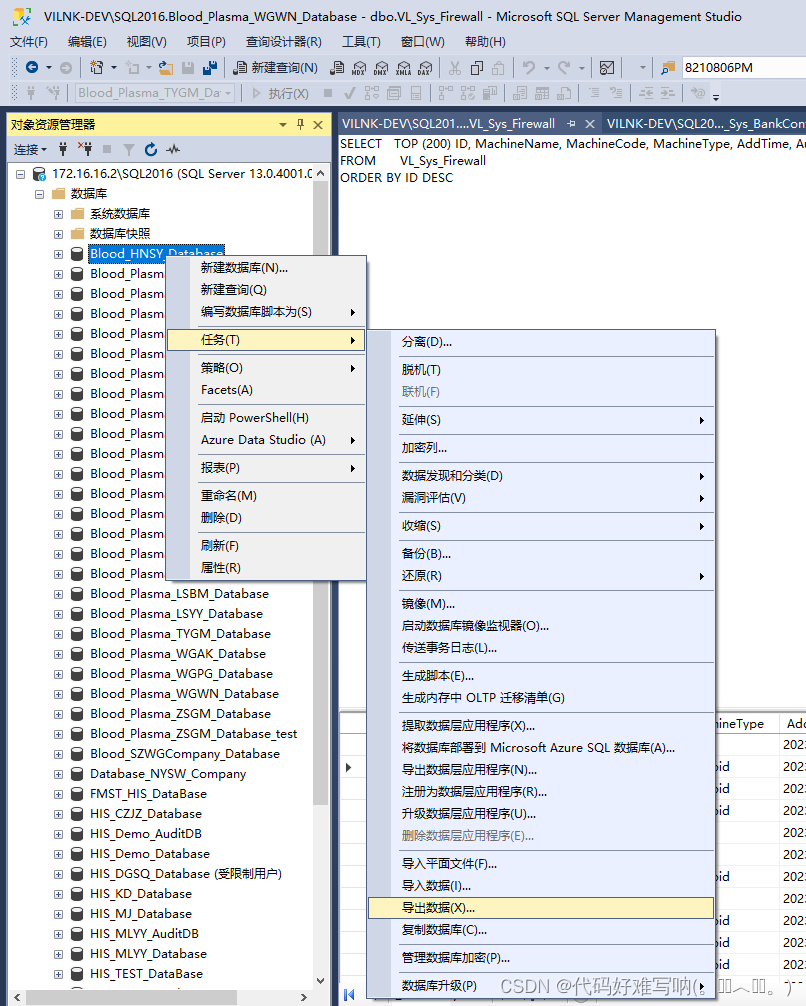Close the Object Explorer panel

(318, 124)
